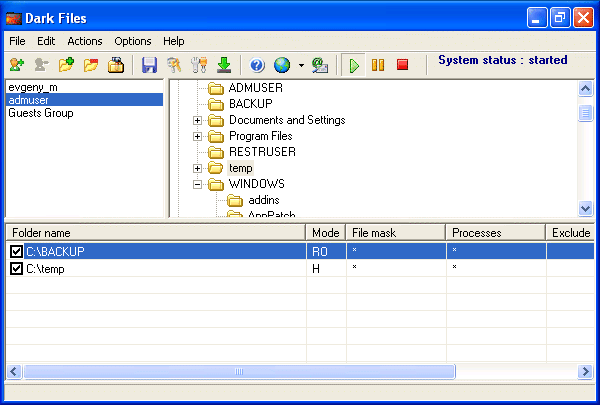Click the RESTRUSER folder icon
600x405 pixels.
[216, 153]
